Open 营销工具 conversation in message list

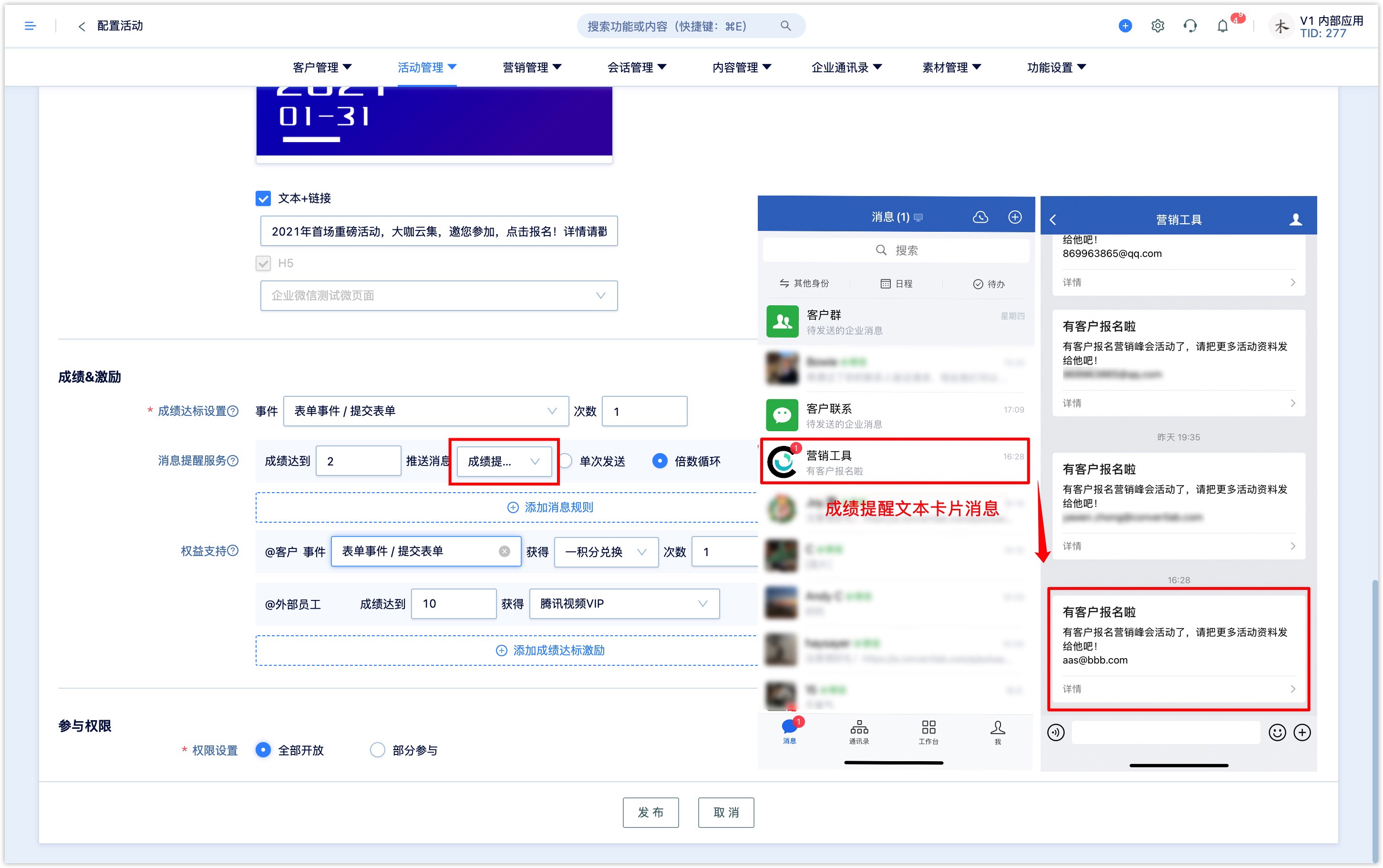click(x=895, y=462)
